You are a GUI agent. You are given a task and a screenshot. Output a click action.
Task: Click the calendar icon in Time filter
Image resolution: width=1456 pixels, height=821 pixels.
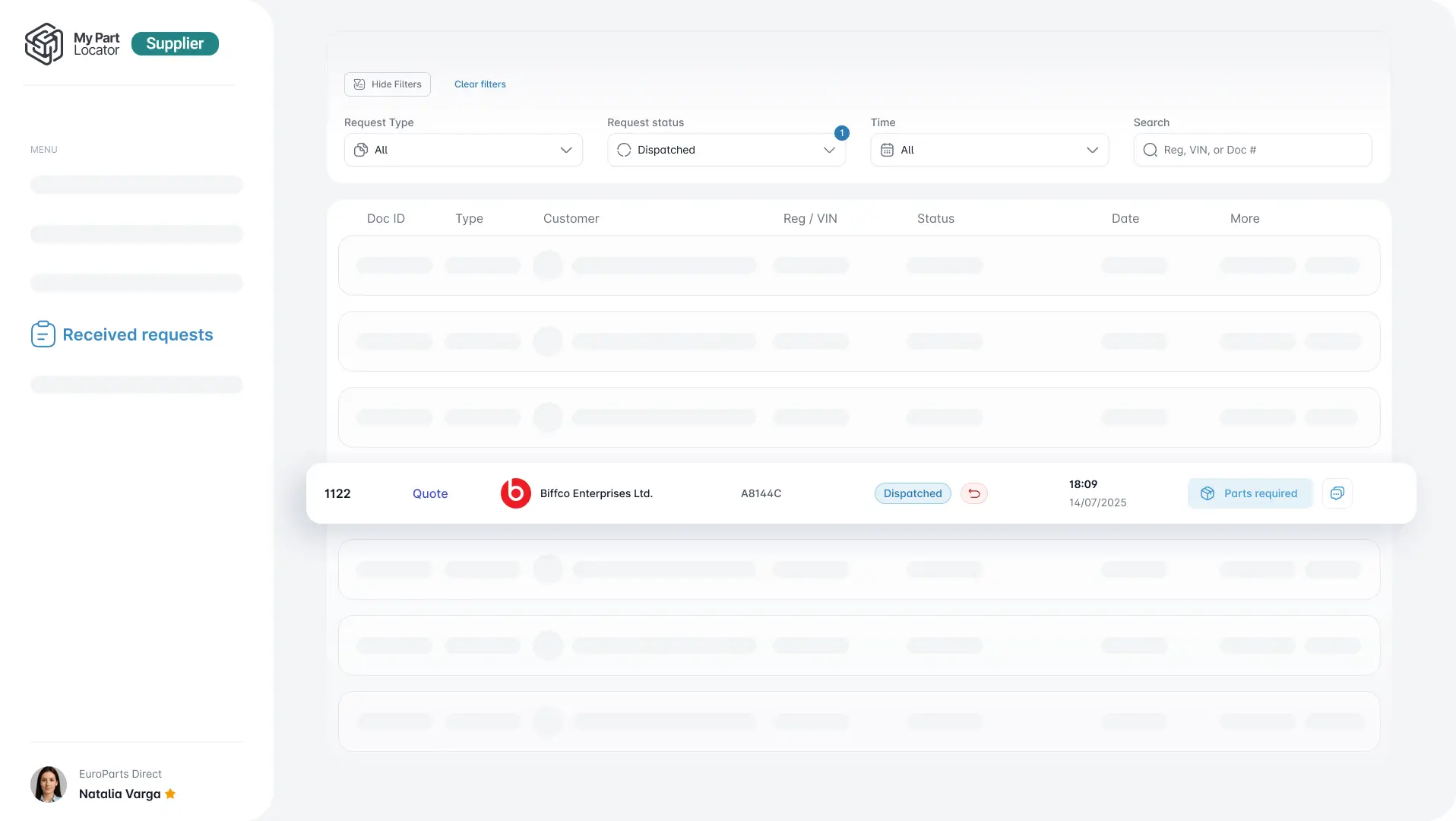[887, 151]
